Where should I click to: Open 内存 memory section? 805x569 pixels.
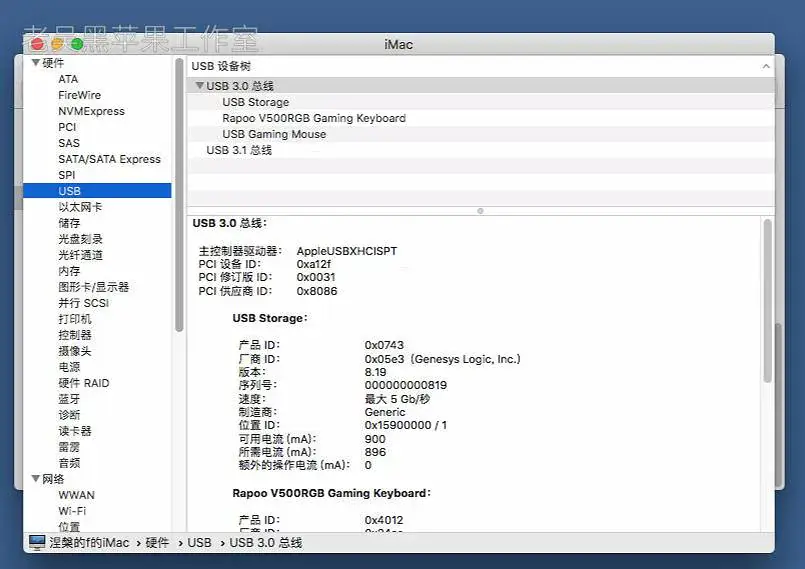pyautogui.click(x=69, y=271)
